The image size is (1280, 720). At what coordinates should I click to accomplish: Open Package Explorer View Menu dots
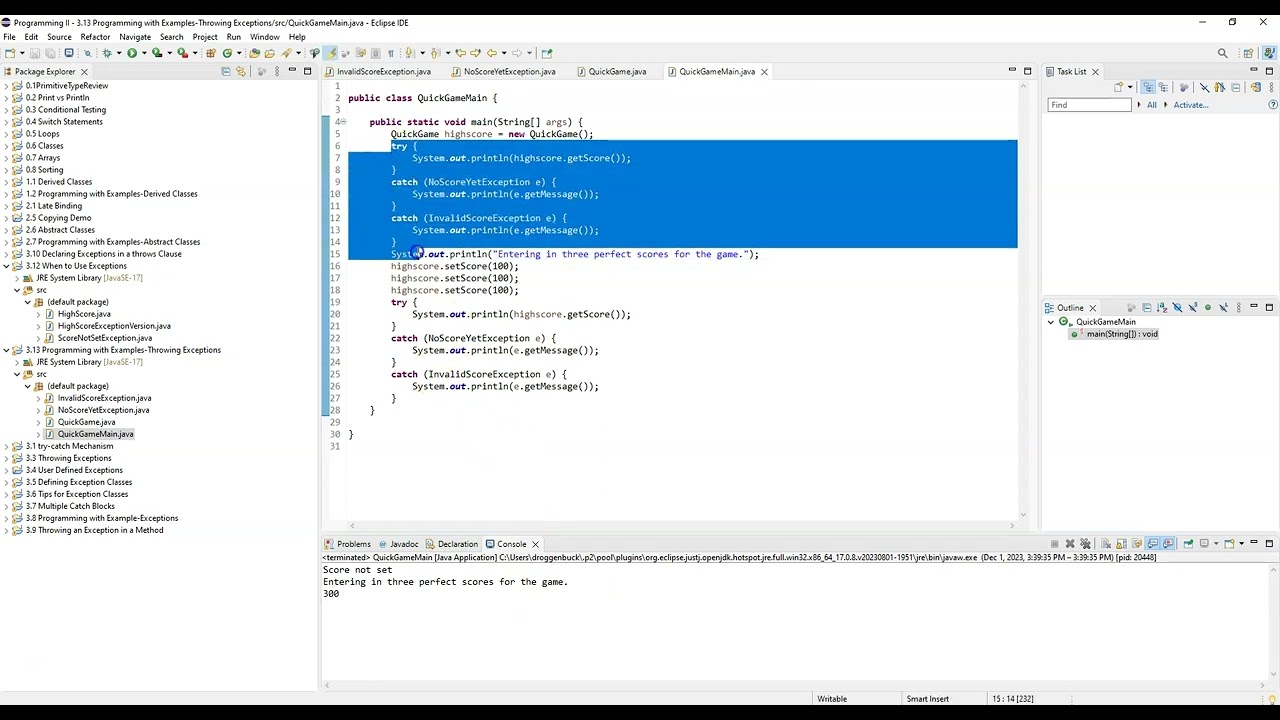[276, 71]
